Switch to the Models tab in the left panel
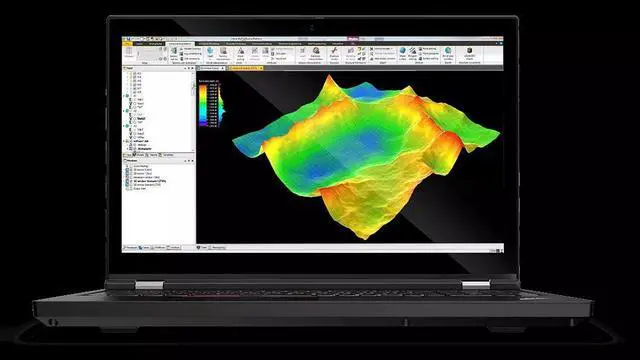Screen dimensions: 640x360 139,155
